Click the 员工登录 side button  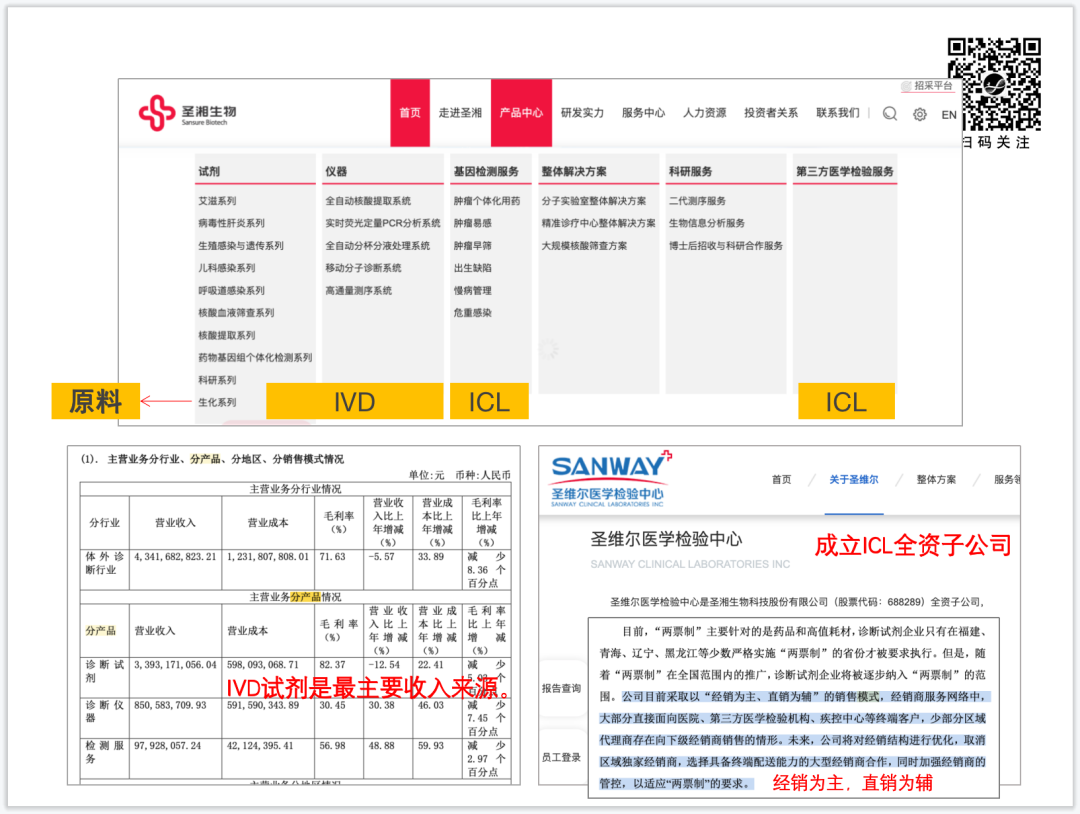coord(561,757)
